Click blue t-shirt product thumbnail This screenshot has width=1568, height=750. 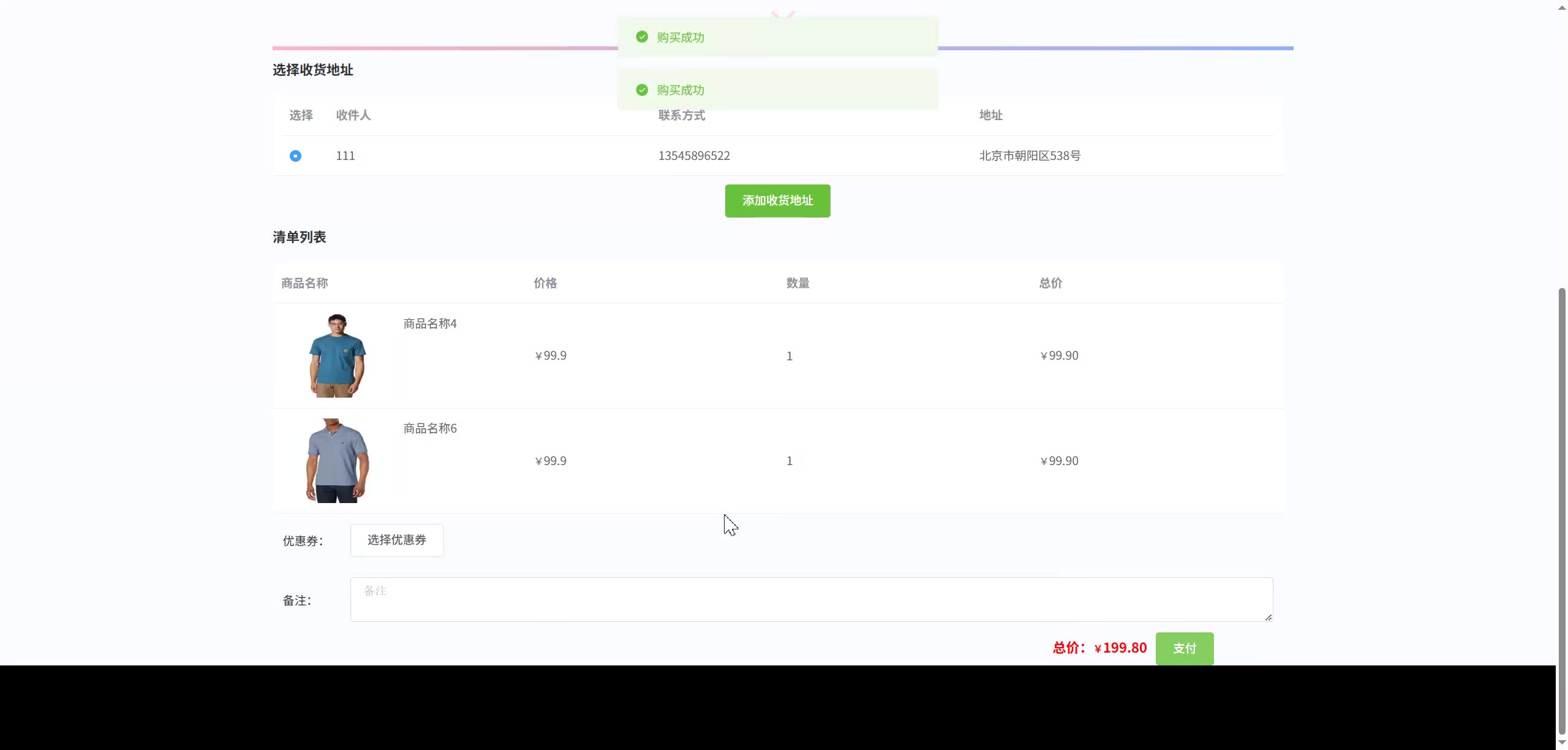tap(337, 356)
